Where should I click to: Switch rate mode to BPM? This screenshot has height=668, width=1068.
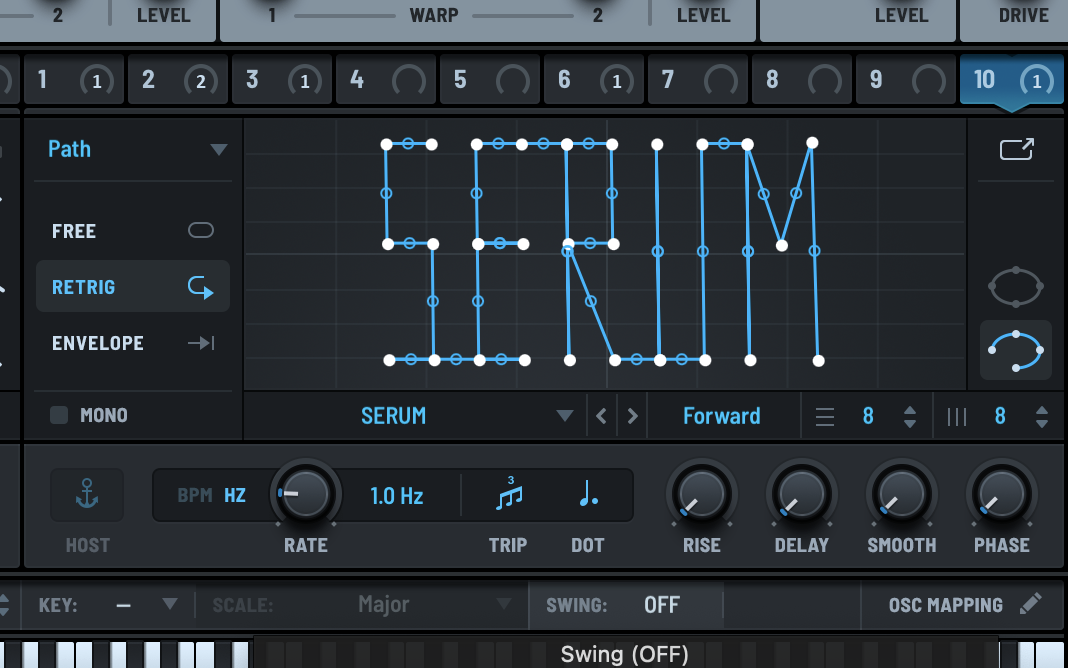tap(195, 495)
